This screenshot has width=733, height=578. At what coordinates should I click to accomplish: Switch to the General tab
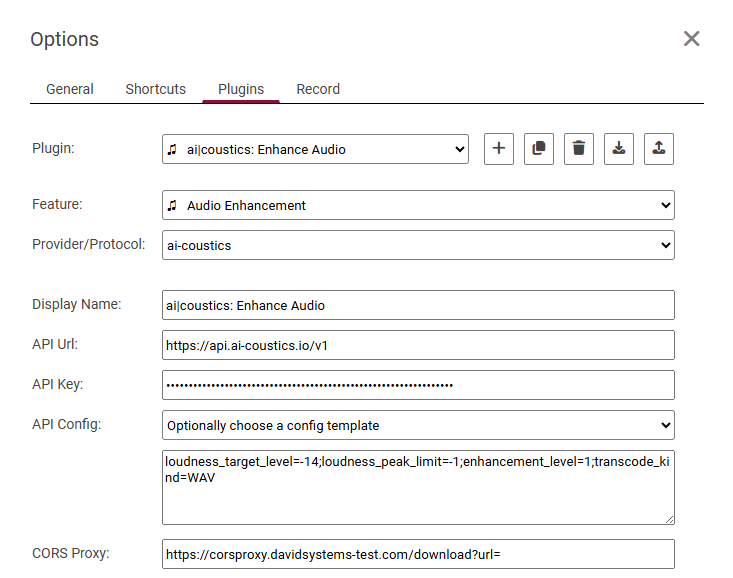coord(70,89)
